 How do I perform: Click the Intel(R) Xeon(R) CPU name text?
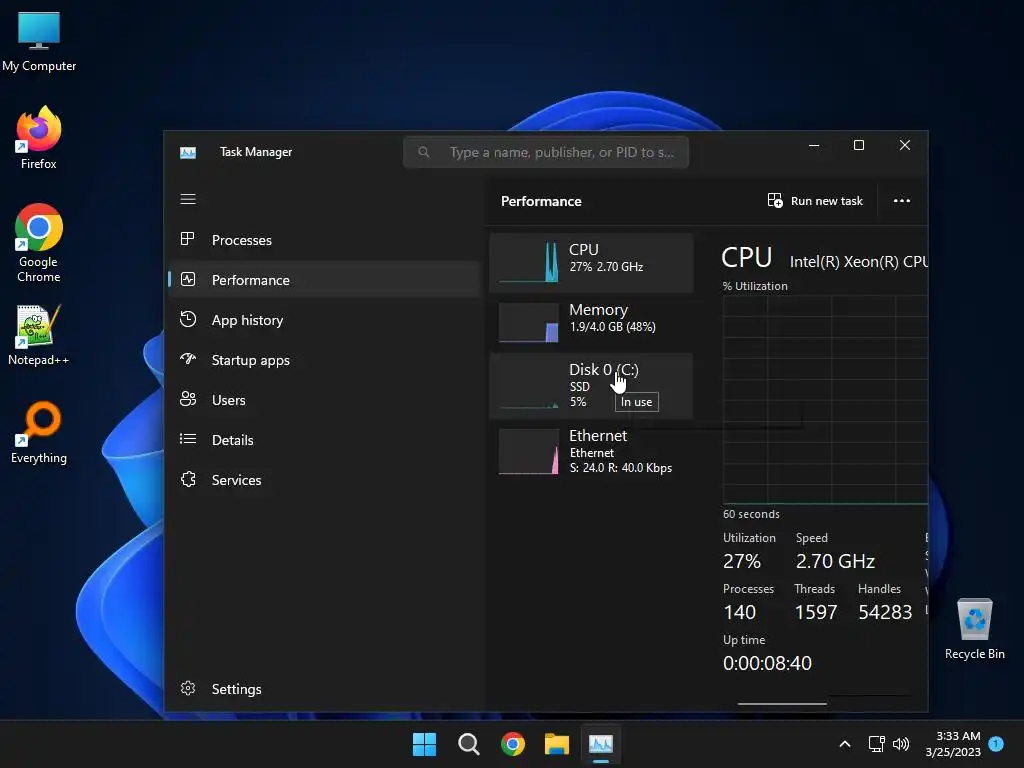click(859, 262)
